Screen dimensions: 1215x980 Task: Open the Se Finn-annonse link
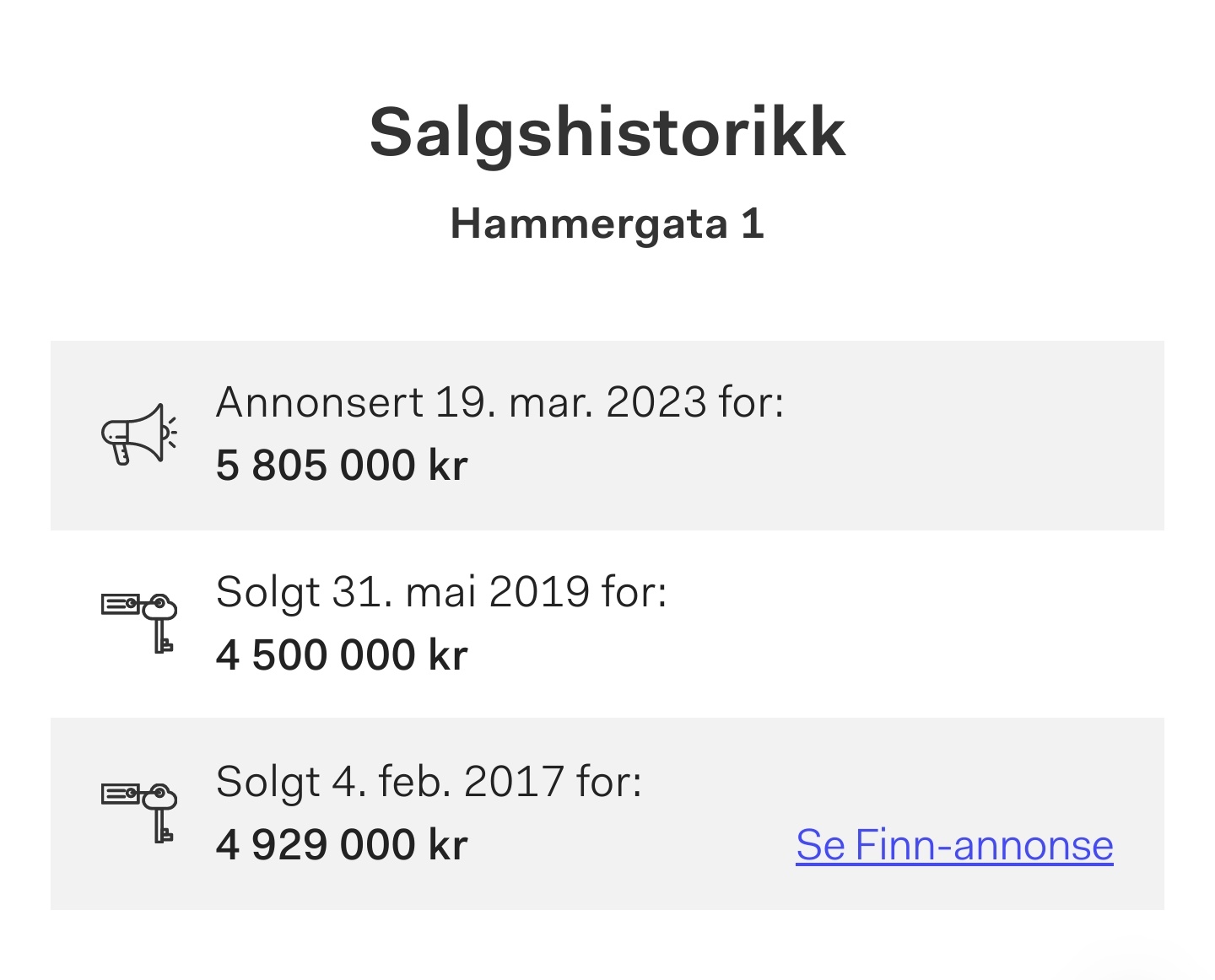pyautogui.click(x=954, y=845)
